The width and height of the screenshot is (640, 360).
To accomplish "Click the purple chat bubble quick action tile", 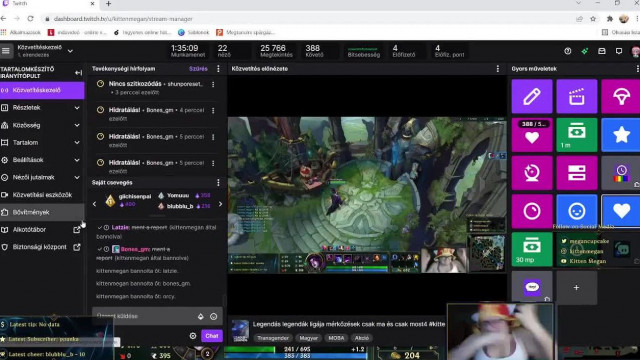I will [x=532, y=287].
